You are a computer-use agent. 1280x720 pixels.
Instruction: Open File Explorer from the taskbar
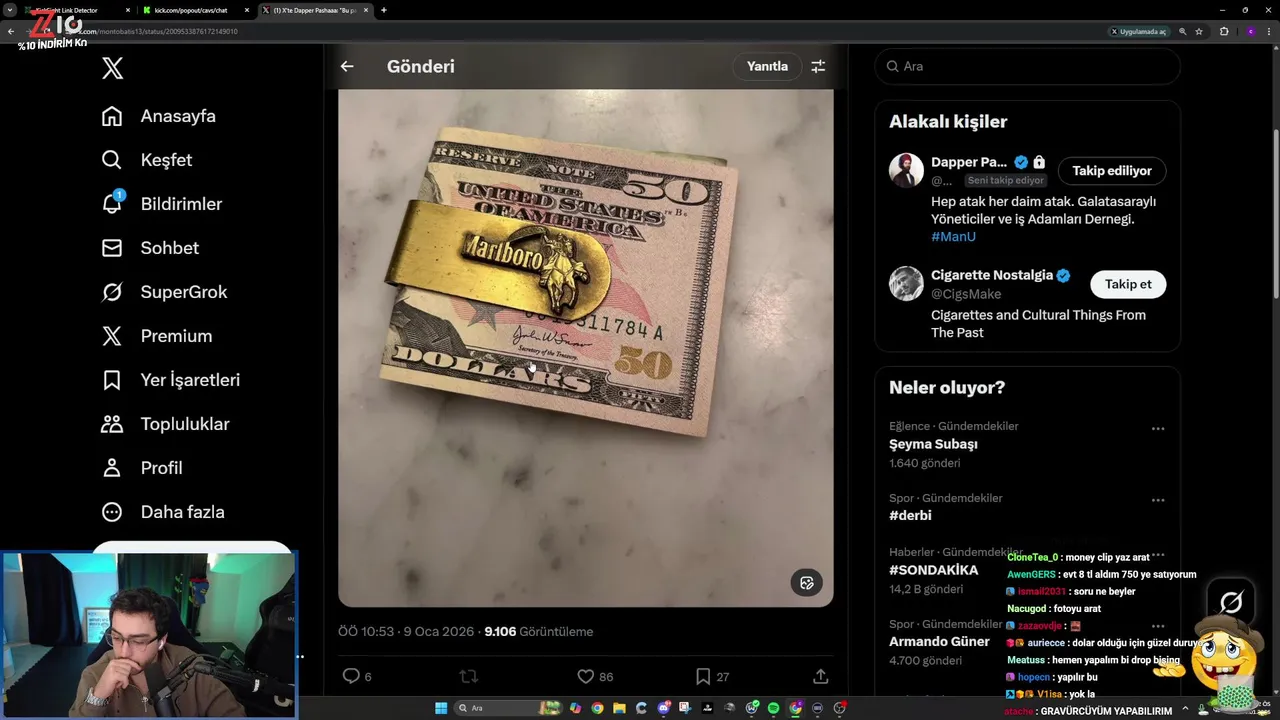click(x=617, y=708)
